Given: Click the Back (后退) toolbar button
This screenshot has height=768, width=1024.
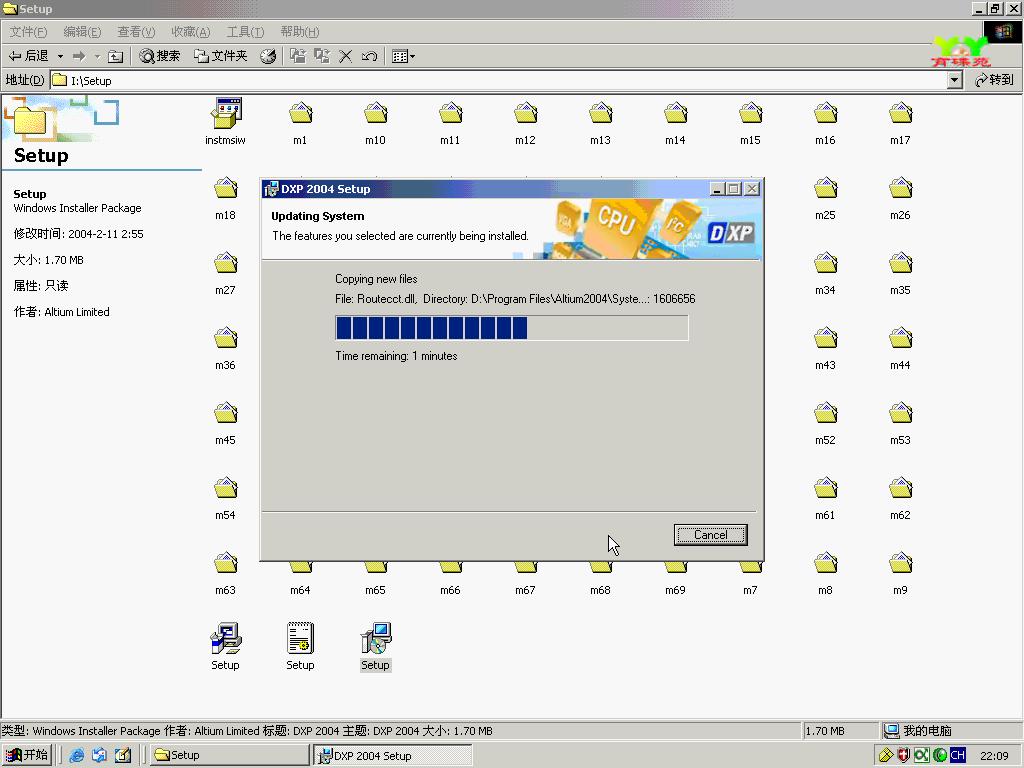Looking at the screenshot, I should 29,56.
